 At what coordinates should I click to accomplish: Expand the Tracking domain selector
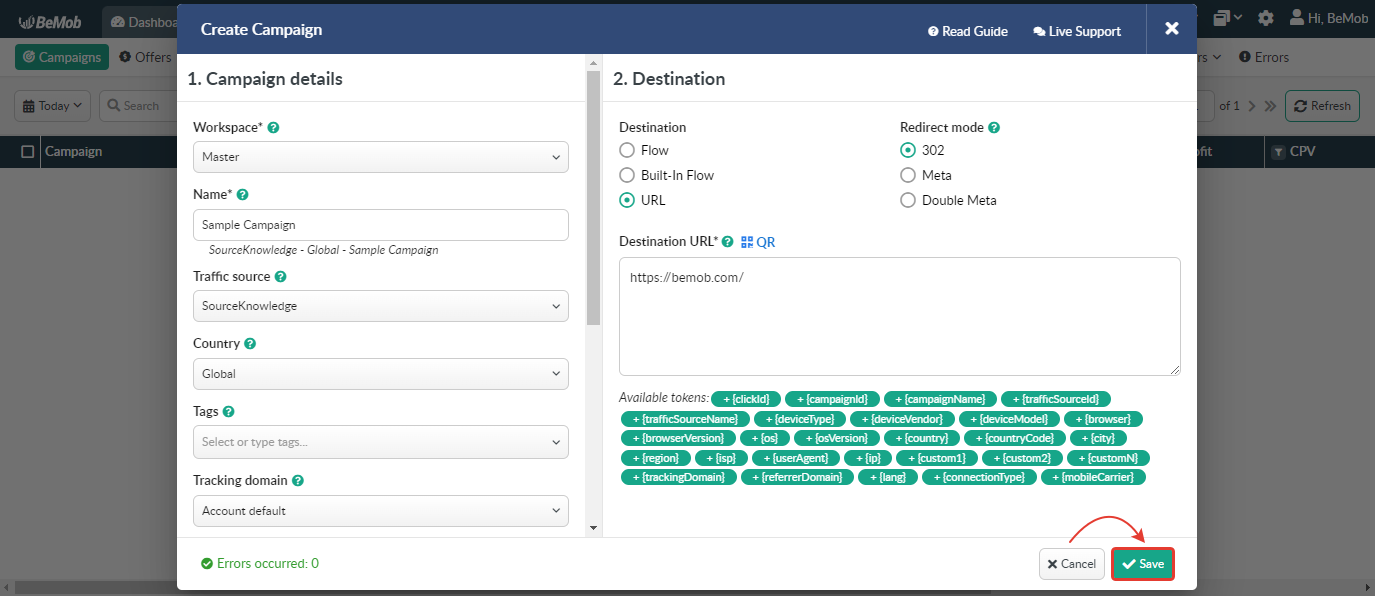380,511
